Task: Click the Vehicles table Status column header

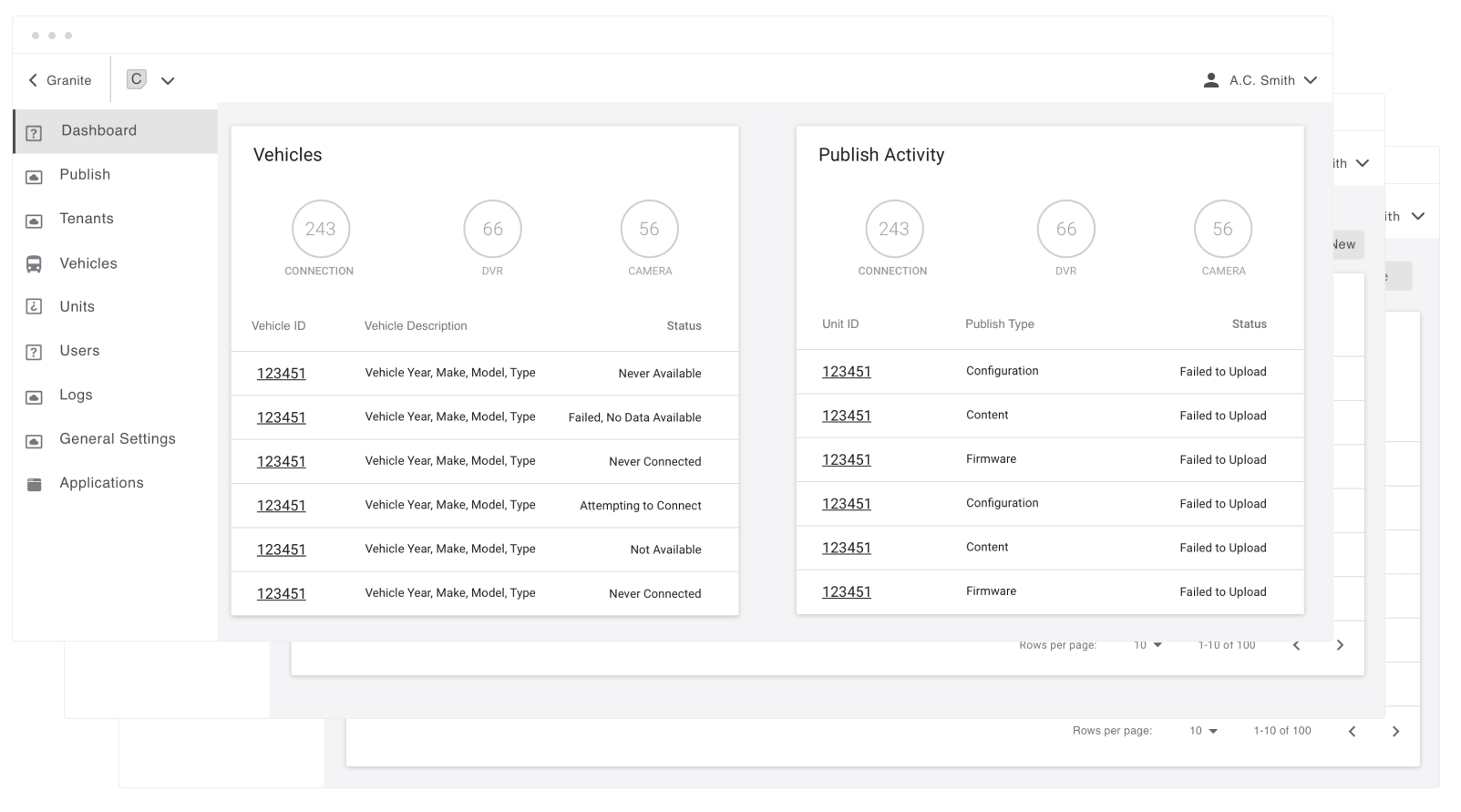Action: (684, 325)
